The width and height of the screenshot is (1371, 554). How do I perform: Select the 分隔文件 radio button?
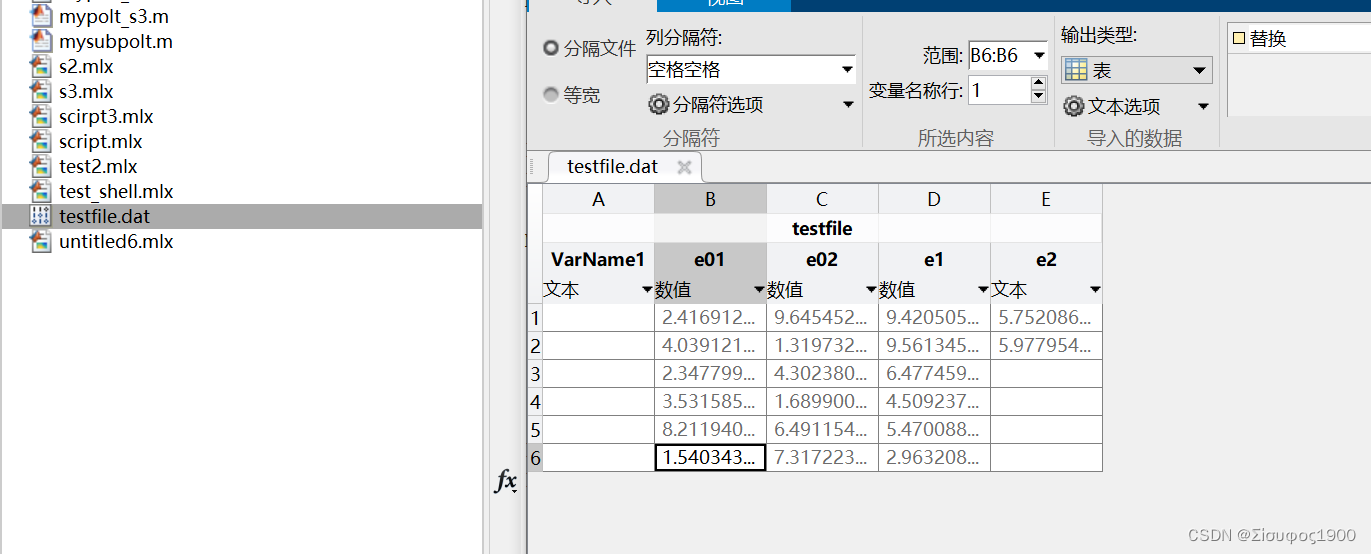[551, 48]
